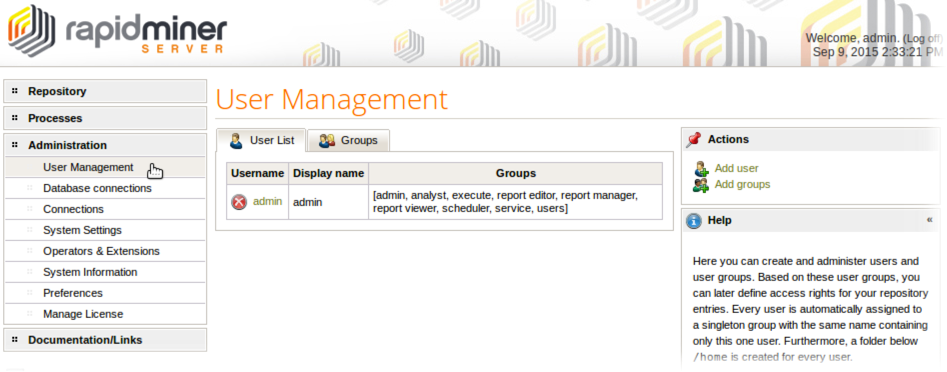947x372 pixels.
Task: Open System Settings in the sidebar
Action: click(x=82, y=230)
